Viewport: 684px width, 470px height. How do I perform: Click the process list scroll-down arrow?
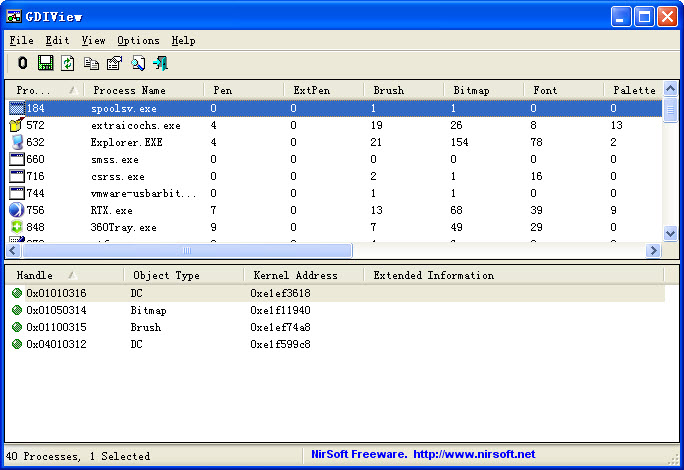click(x=670, y=234)
